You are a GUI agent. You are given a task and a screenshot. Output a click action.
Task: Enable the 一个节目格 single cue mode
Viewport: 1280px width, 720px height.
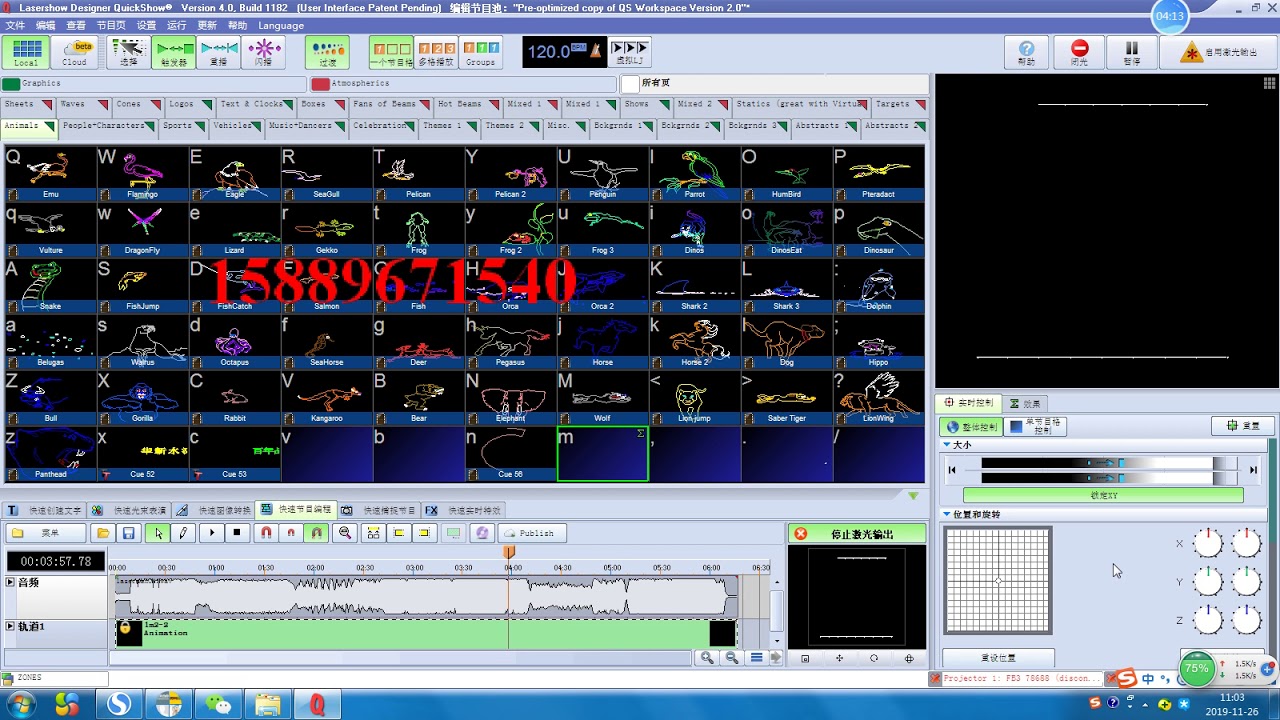(x=391, y=52)
